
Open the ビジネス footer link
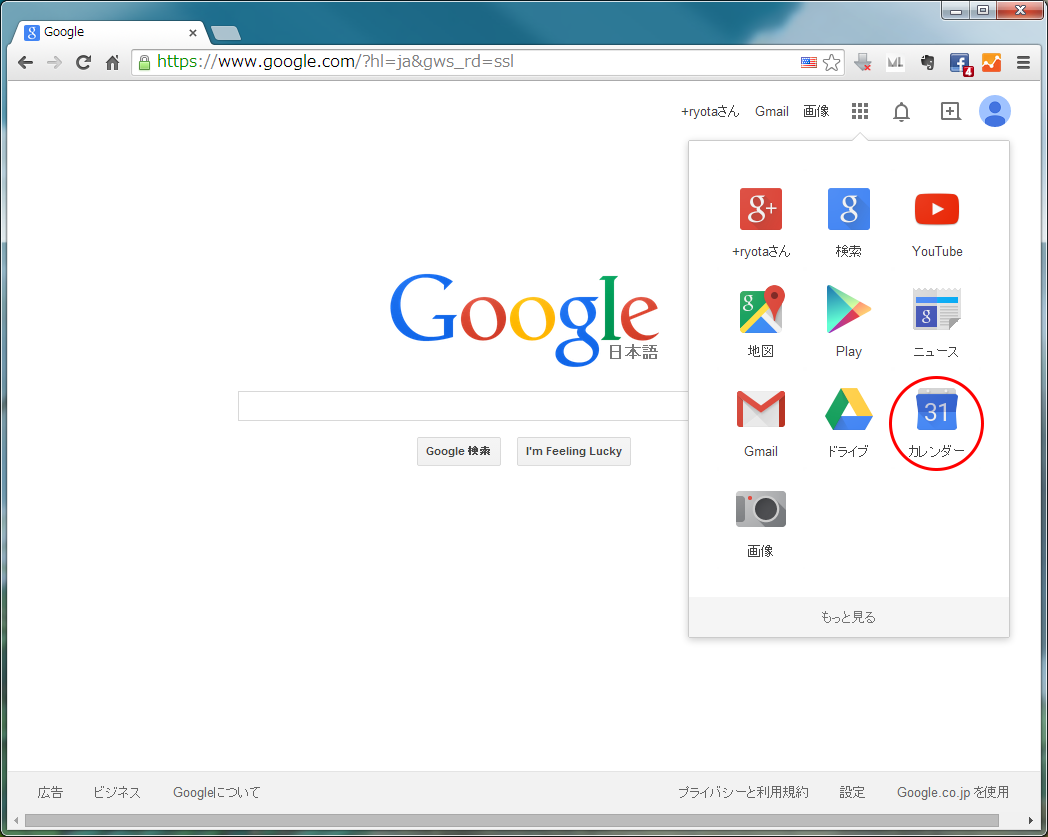pos(117,792)
